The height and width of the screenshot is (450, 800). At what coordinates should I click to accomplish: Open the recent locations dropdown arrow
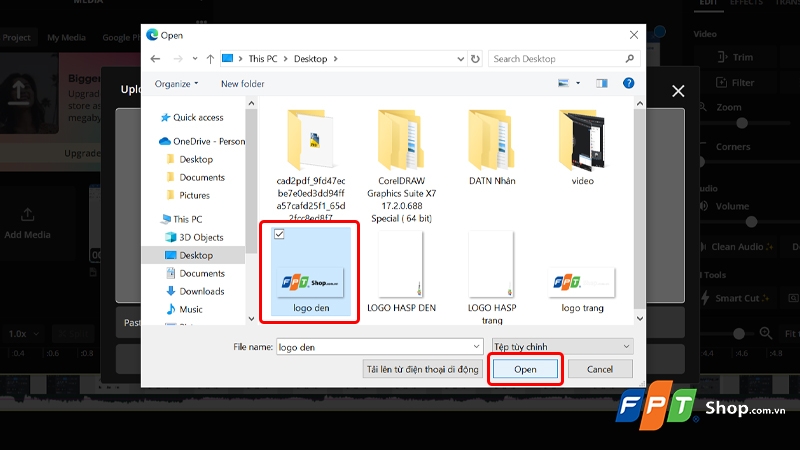(195, 59)
